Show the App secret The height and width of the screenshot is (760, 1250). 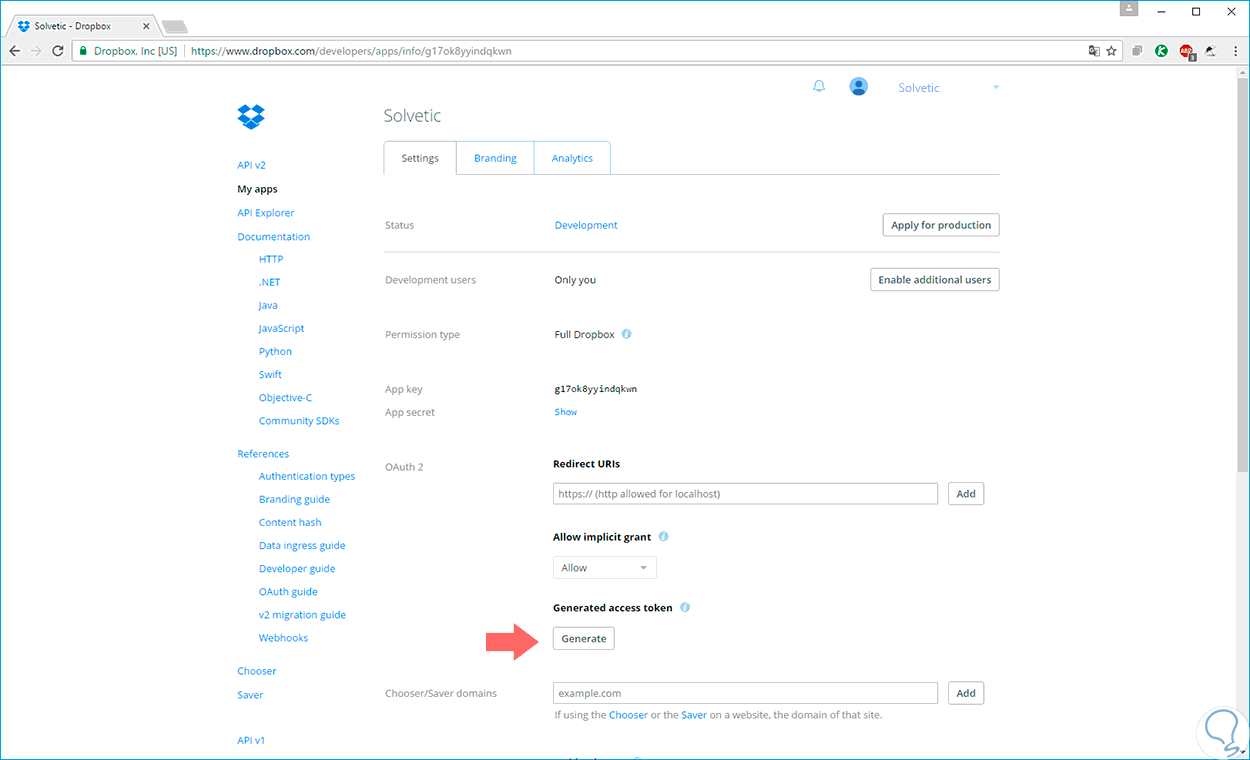pyautogui.click(x=566, y=412)
